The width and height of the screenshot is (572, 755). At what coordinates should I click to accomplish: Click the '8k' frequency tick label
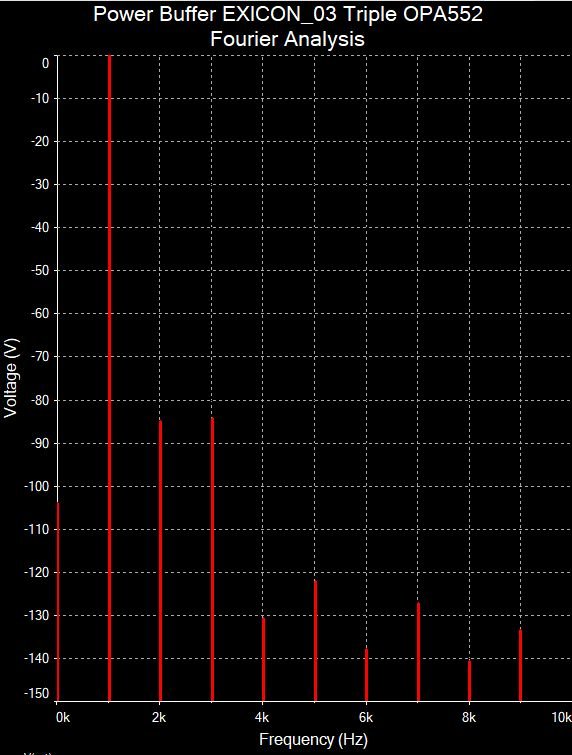(x=468, y=717)
